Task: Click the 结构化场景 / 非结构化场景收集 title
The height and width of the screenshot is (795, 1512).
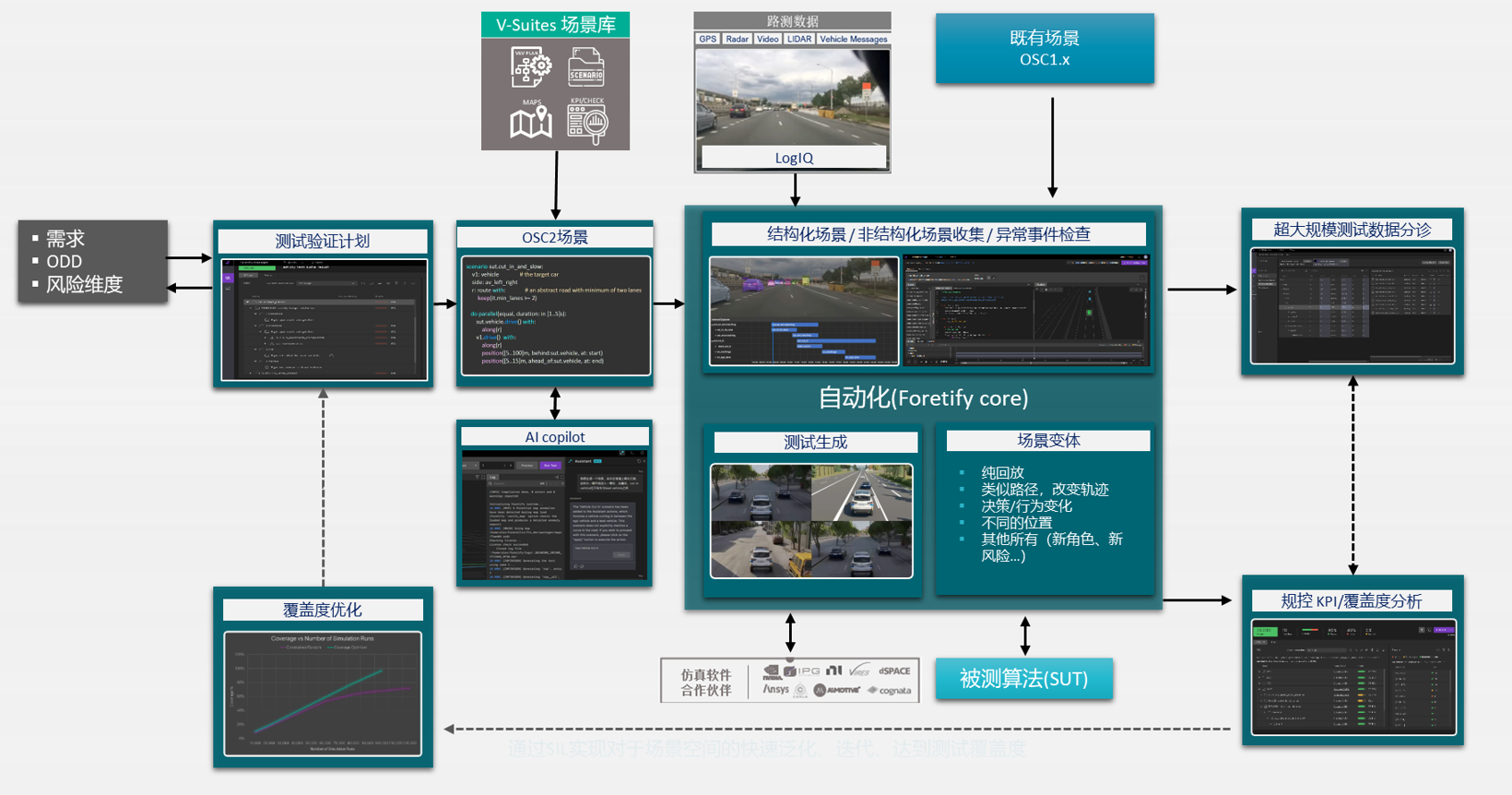Action: pyautogui.click(x=929, y=233)
